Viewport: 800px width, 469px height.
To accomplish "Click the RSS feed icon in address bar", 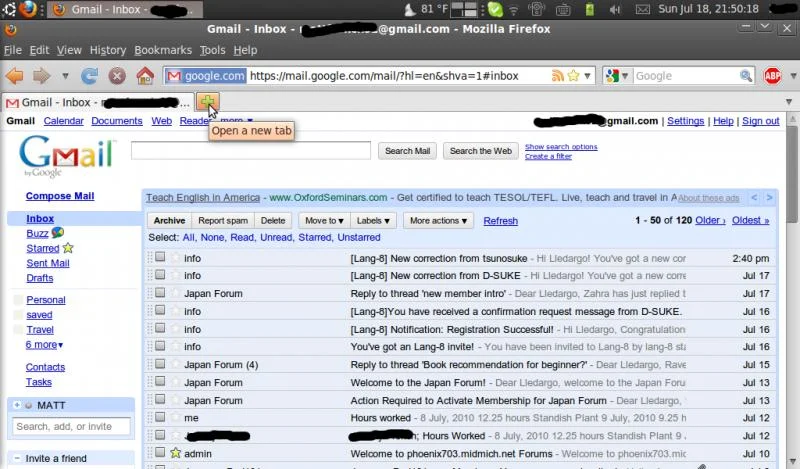I will click(x=558, y=76).
